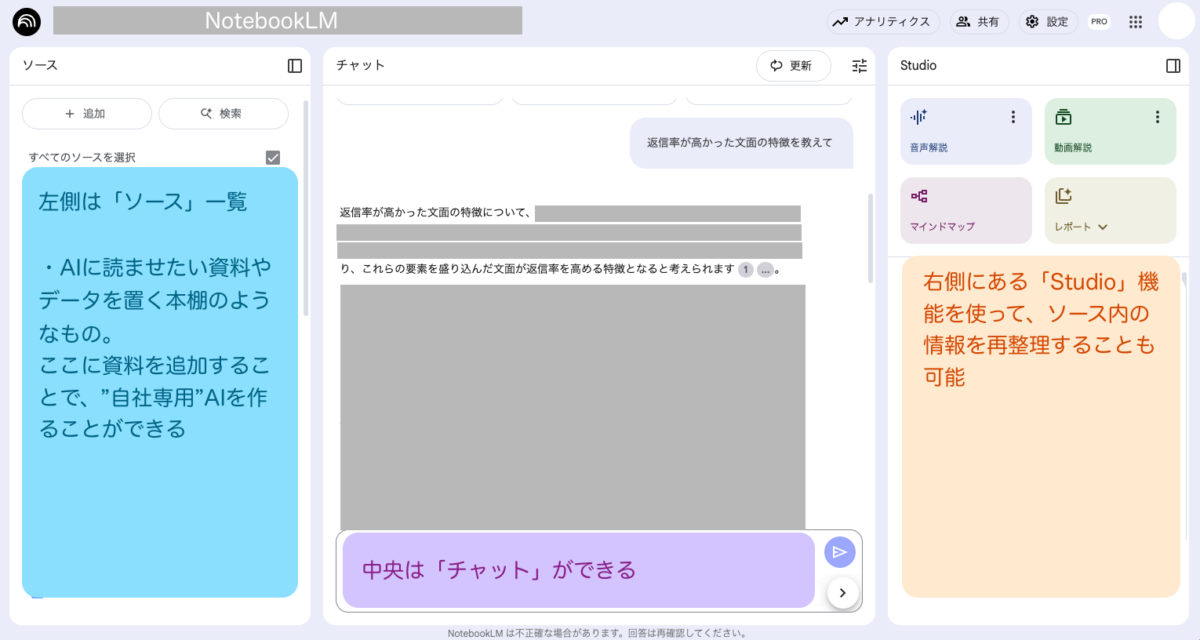Expand the additional citations ellipsis chip
Screen dimensions: 1200x640
click(x=765, y=270)
